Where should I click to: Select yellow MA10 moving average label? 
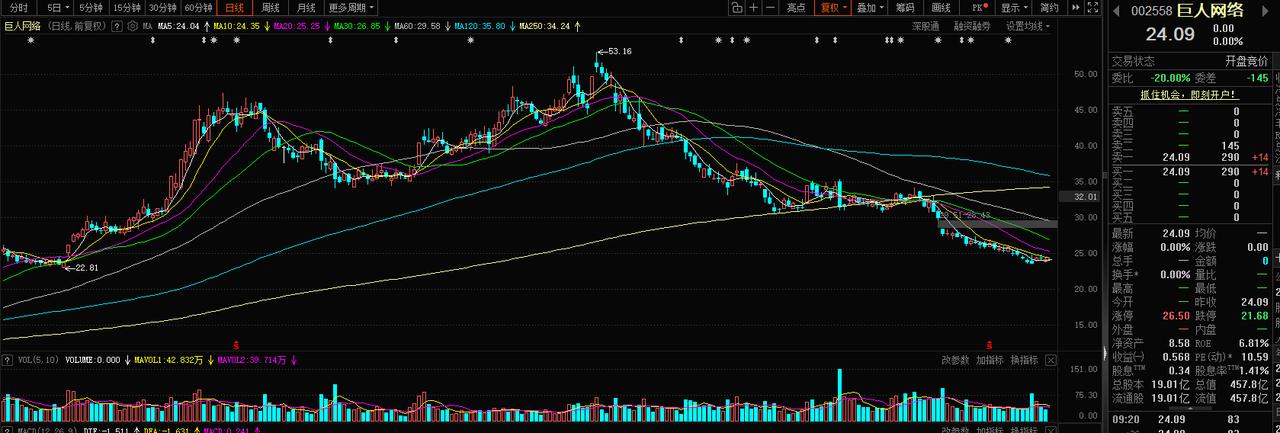point(236,26)
